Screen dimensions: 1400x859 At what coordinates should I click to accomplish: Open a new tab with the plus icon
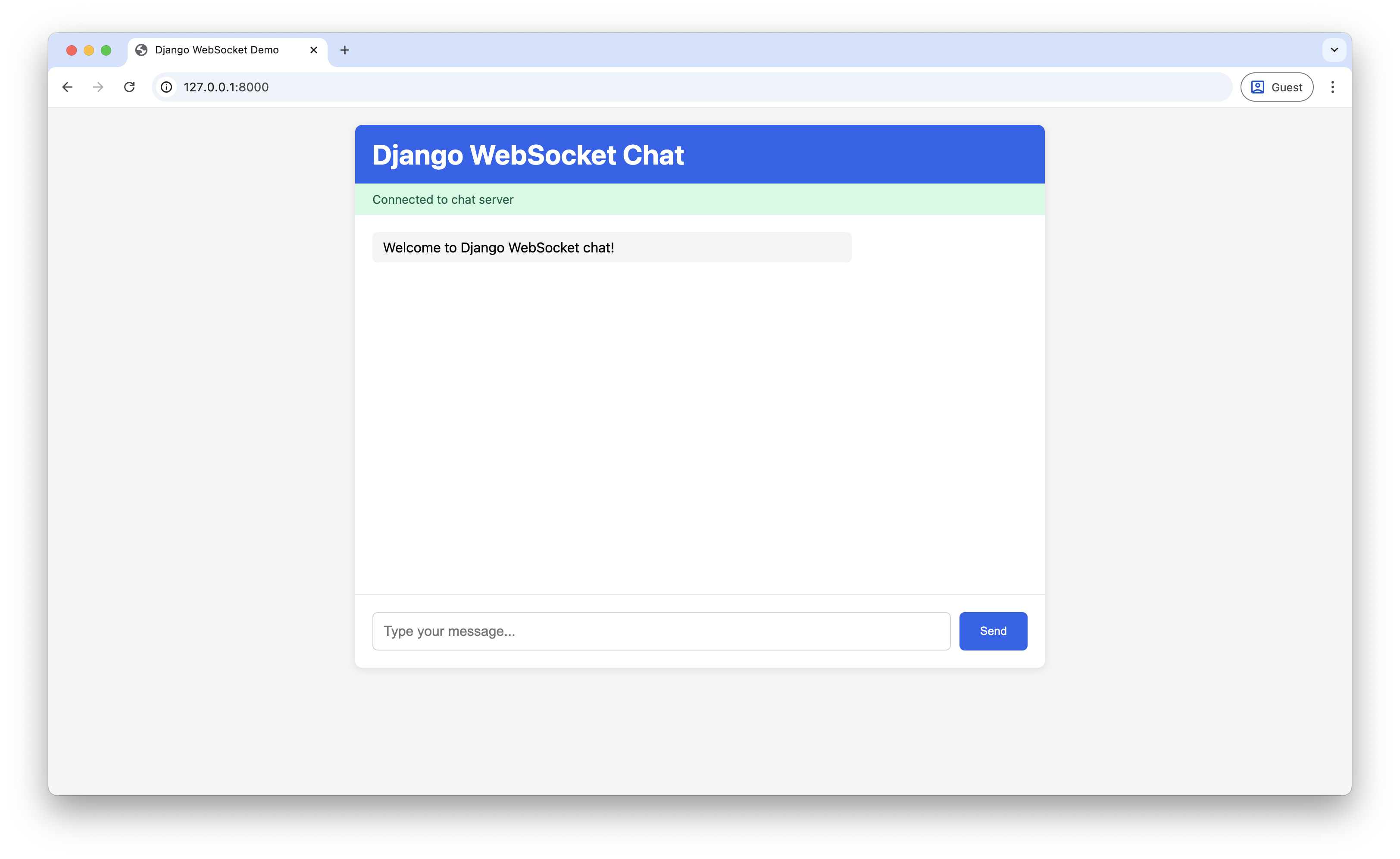[344, 50]
